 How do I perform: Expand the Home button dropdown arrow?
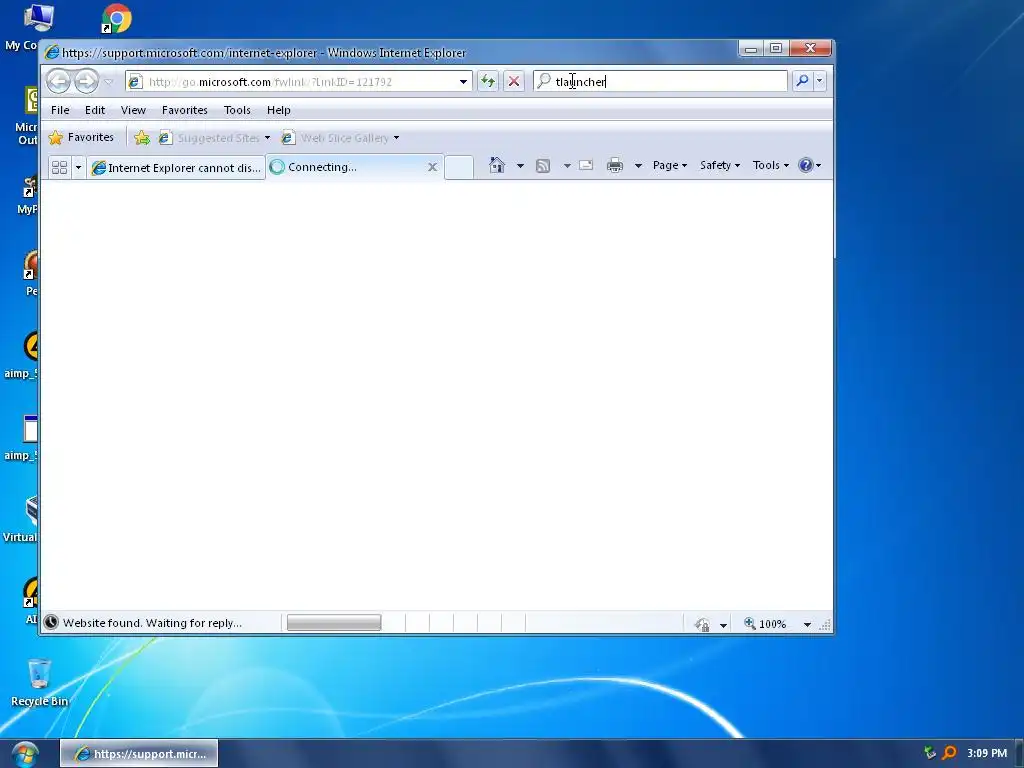click(520, 166)
